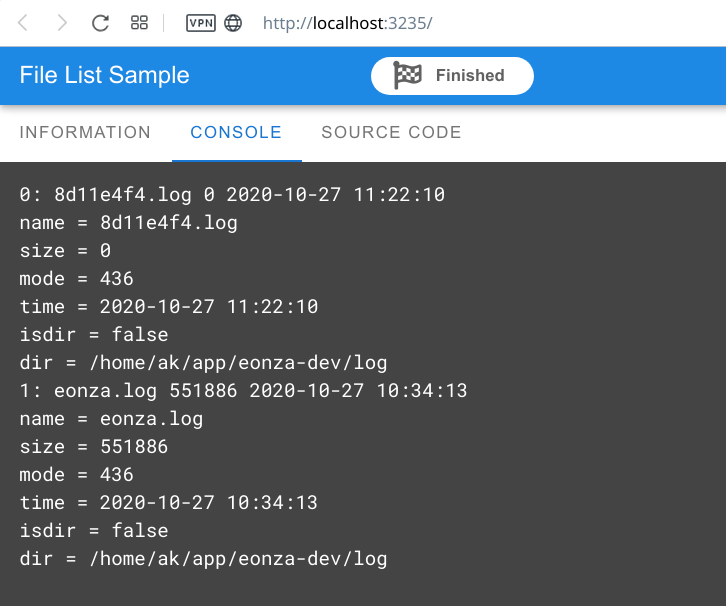Click the globe site info icon

[233, 23]
